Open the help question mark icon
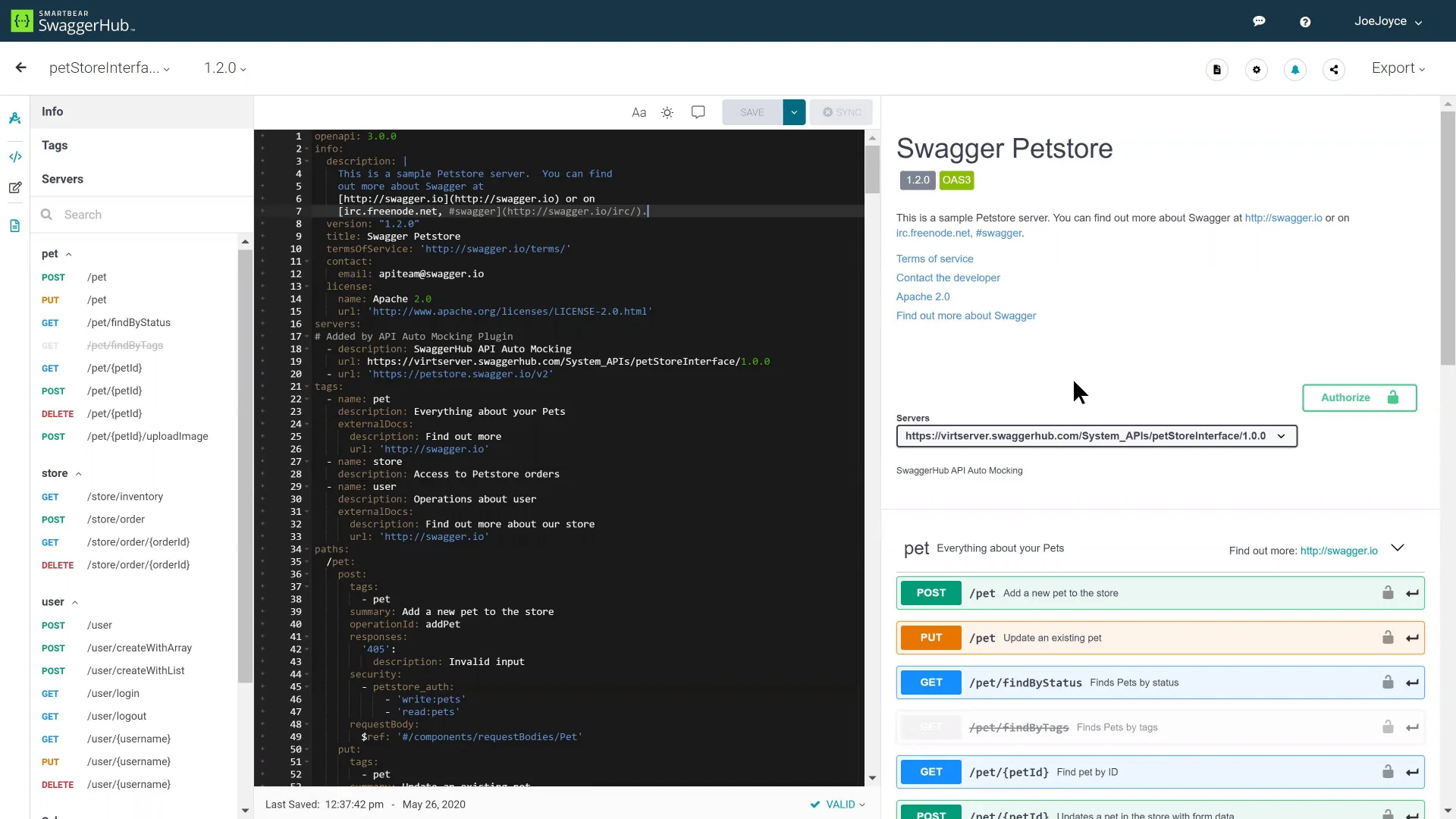 click(x=1305, y=22)
